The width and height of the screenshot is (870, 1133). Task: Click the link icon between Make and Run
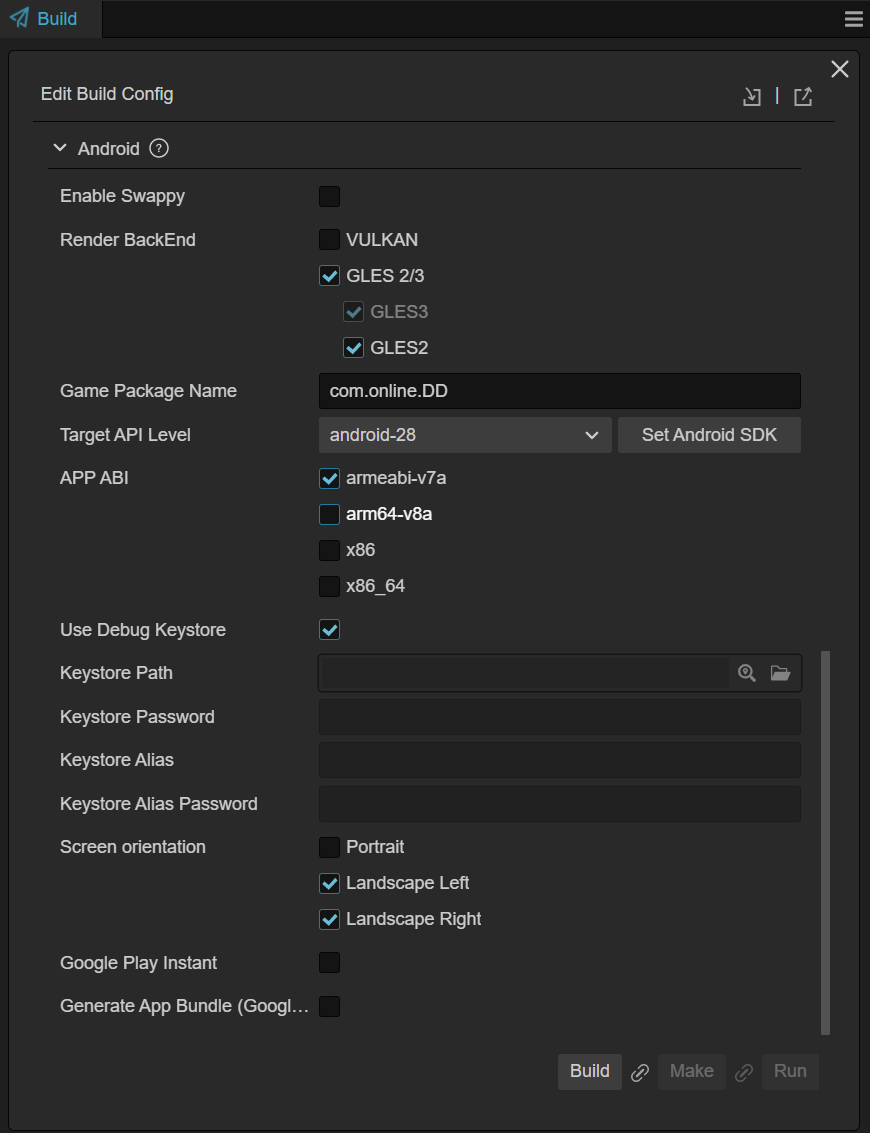pyautogui.click(x=744, y=1072)
